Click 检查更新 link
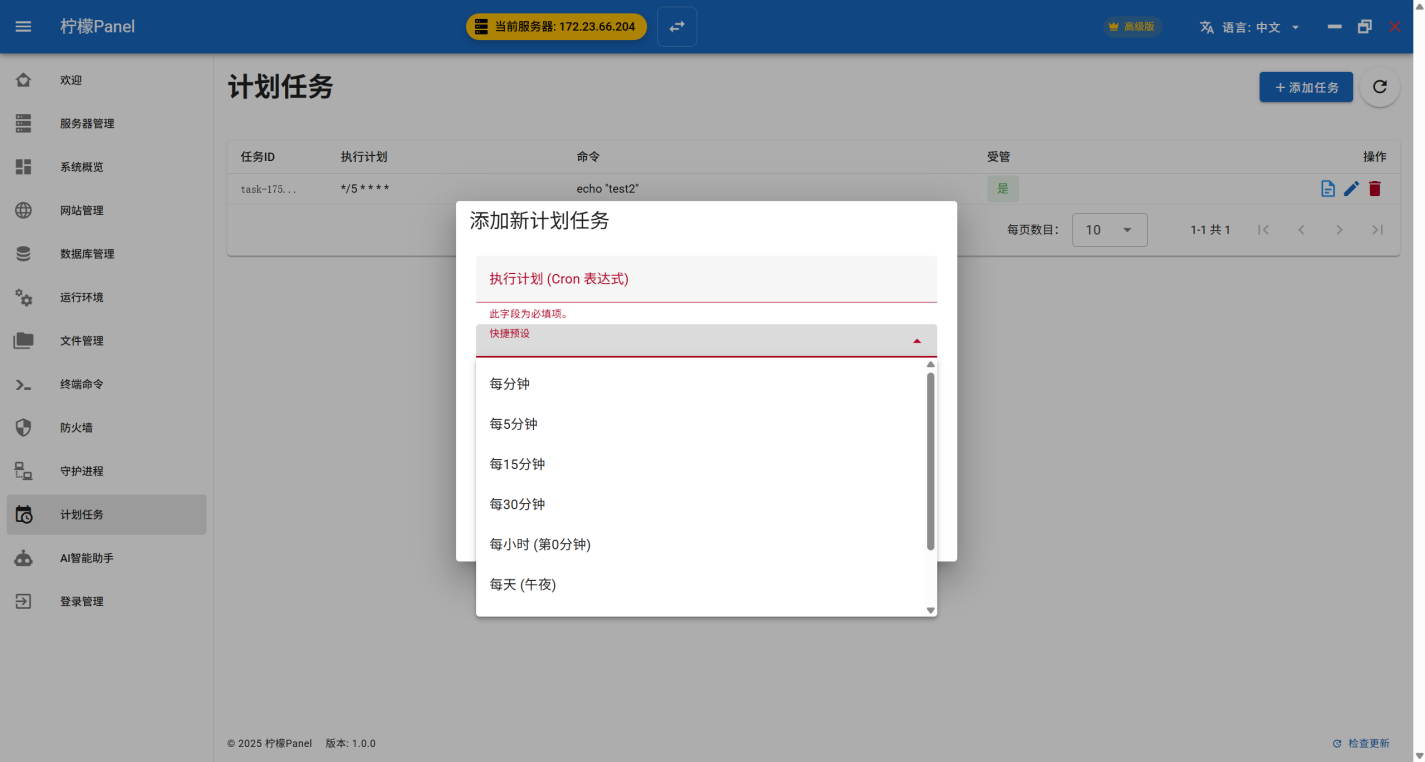The image size is (1425, 762). coord(1361,743)
